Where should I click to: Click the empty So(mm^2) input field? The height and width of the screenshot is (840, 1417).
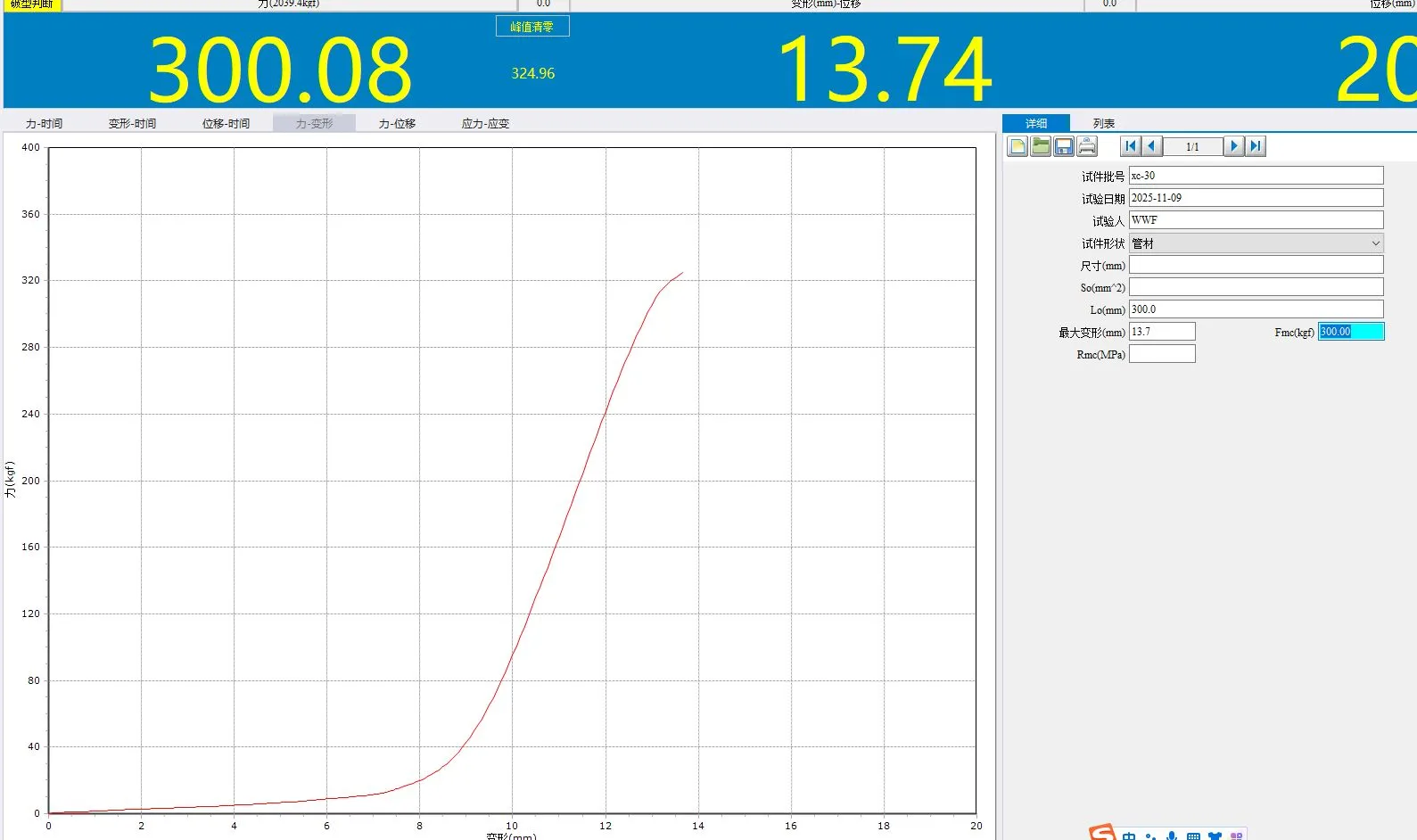(1256, 287)
